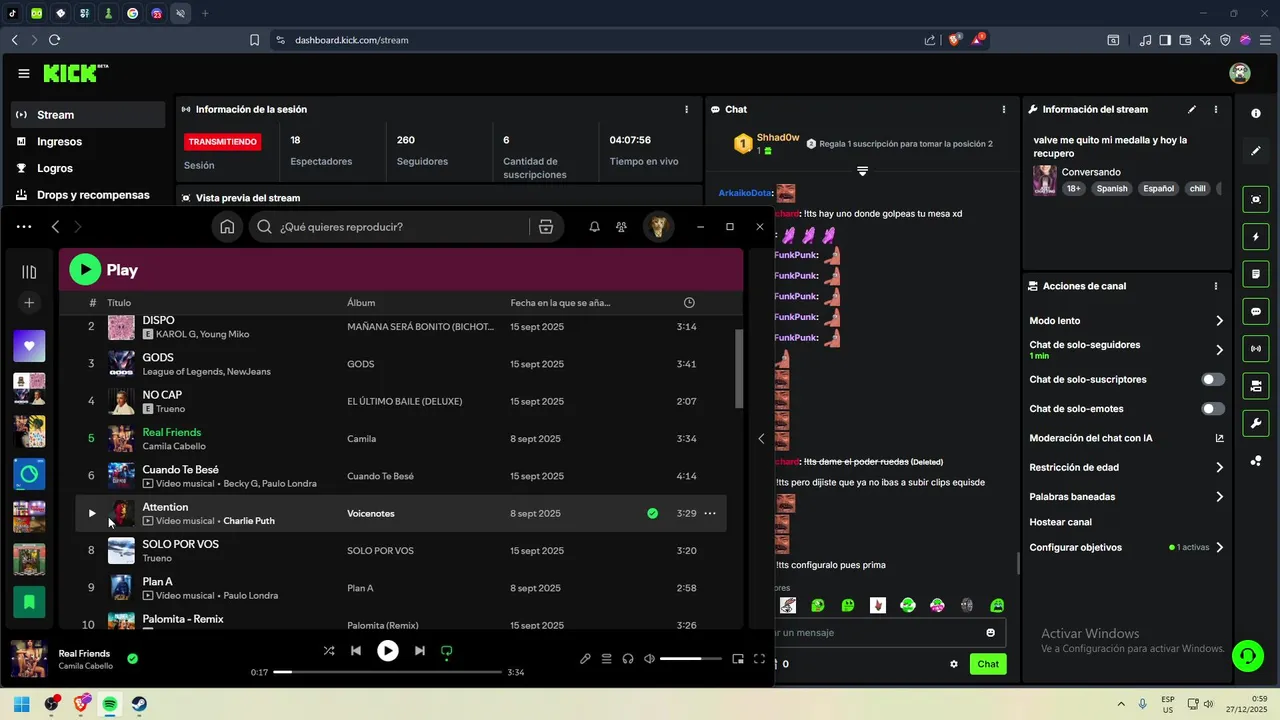The width and height of the screenshot is (1280, 720).
Task: Mute Spotify with the speaker icon
Action: 650,659
